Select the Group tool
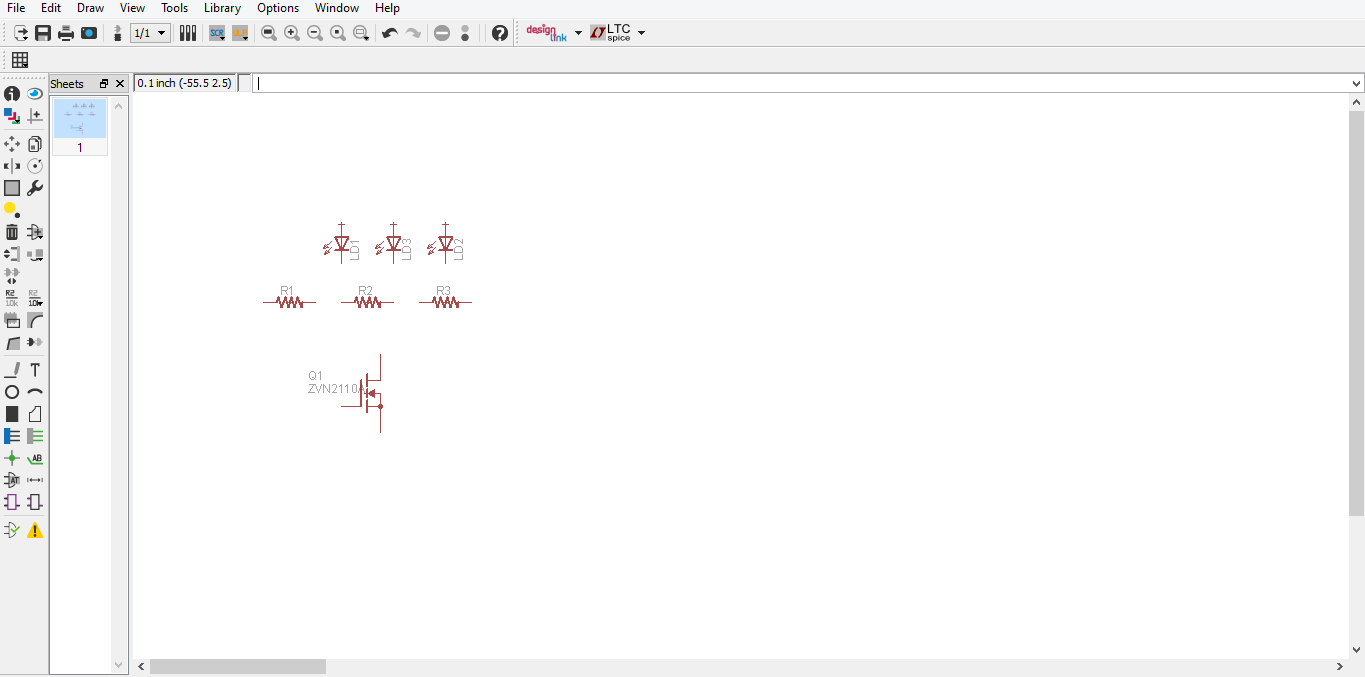The height and width of the screenshot is (677, 1365). pyautogui.click(x=12, y=188)
